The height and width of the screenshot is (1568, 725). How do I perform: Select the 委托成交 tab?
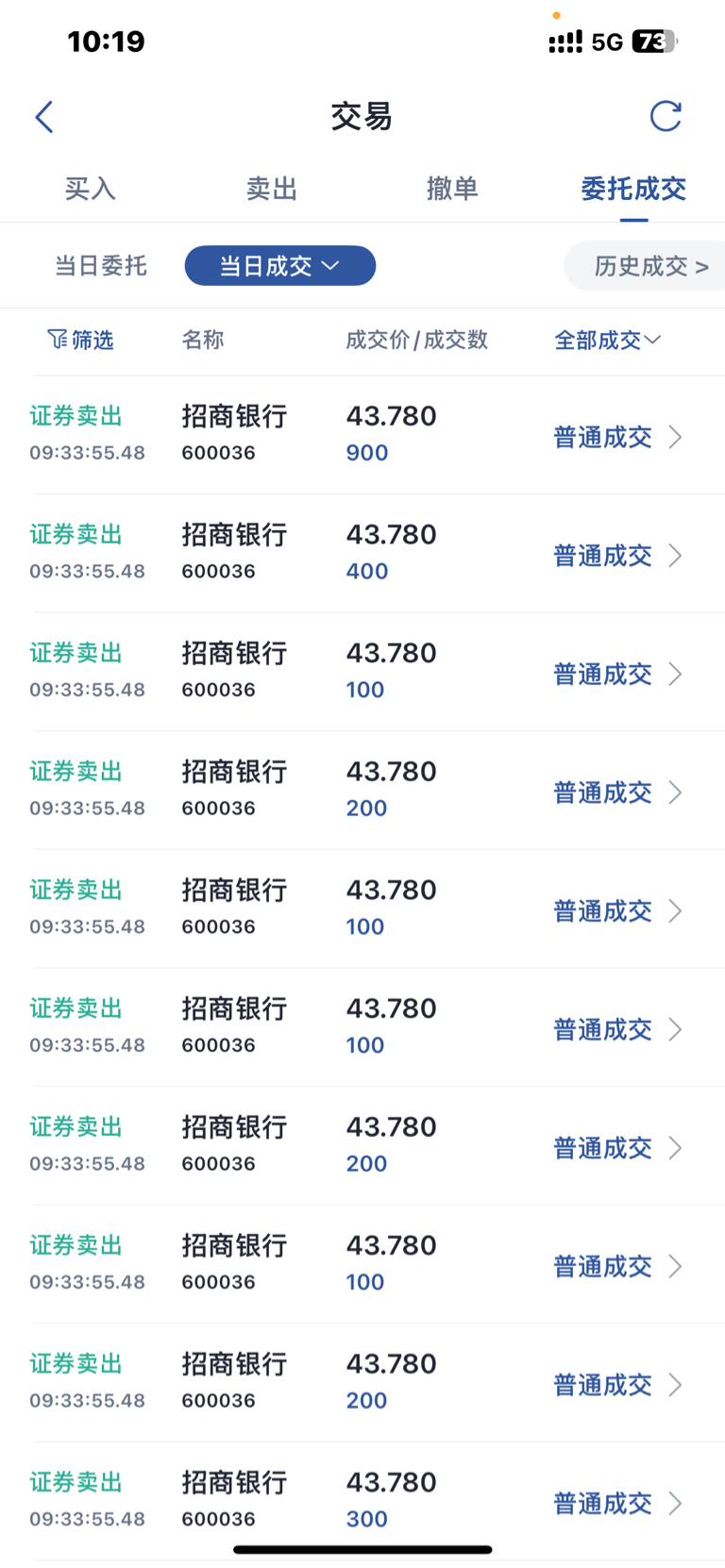[x=633, y=189]
